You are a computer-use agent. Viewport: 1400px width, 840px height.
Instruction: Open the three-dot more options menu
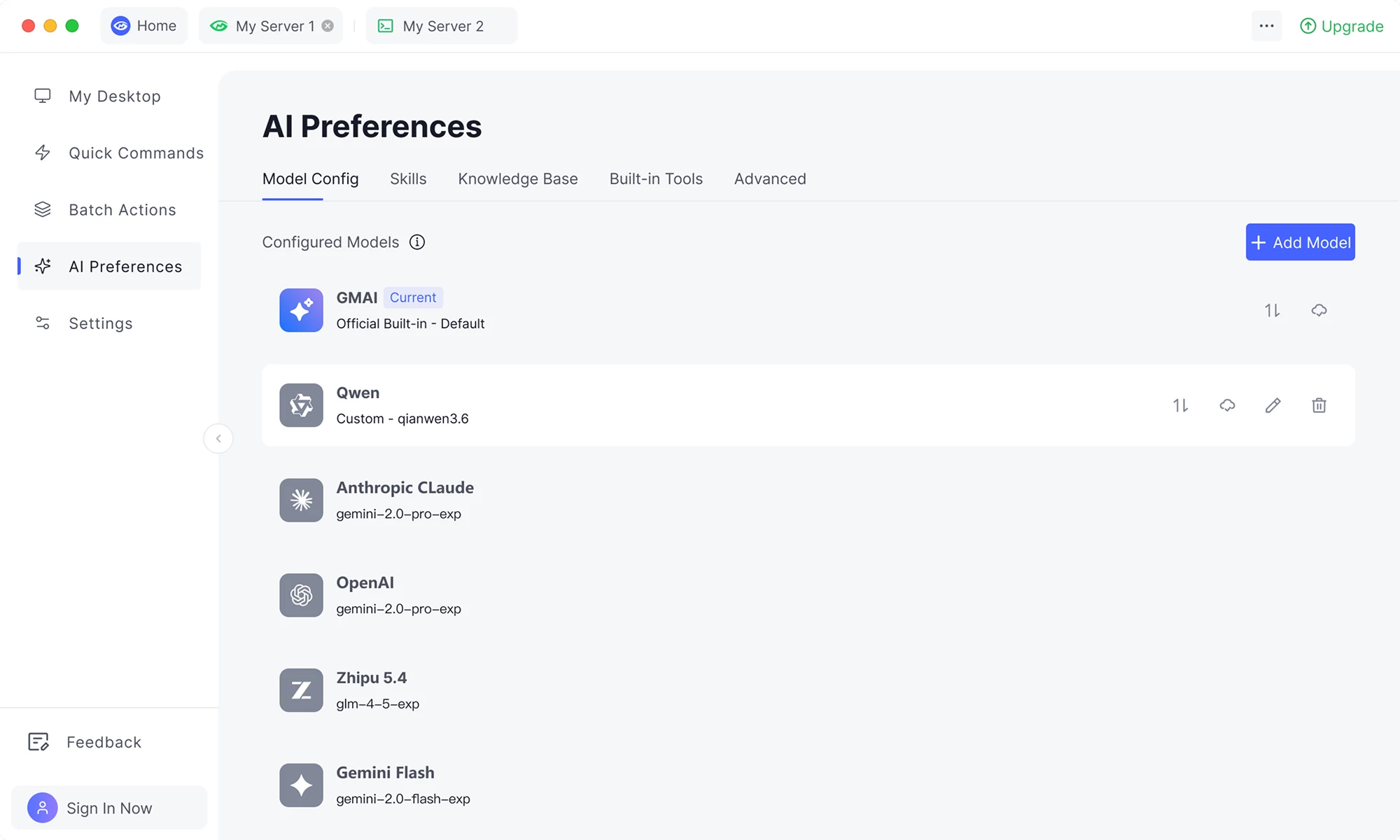click(x=1266, y=26)
